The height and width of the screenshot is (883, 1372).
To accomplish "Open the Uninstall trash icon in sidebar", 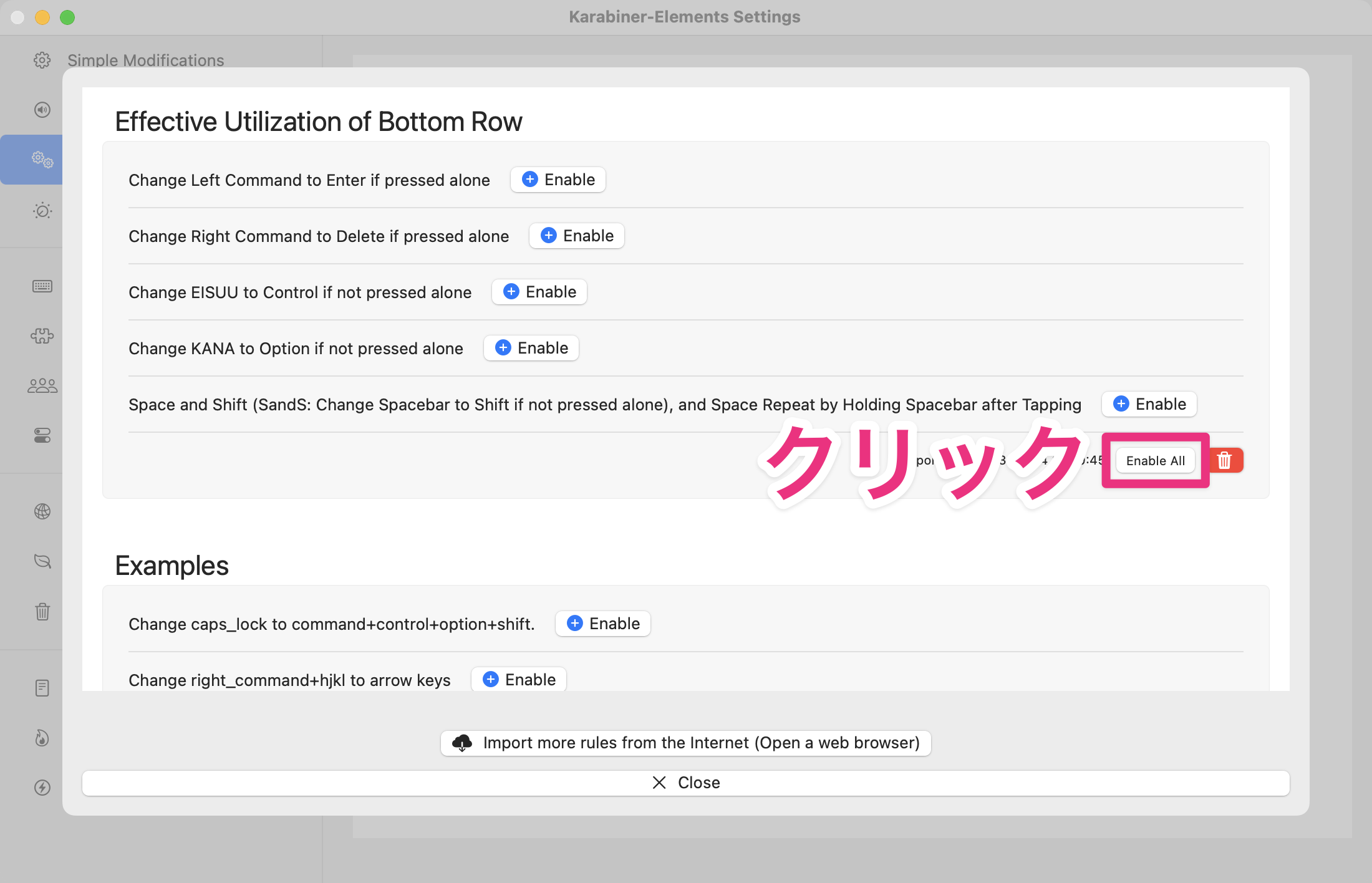I will [42, 611].
